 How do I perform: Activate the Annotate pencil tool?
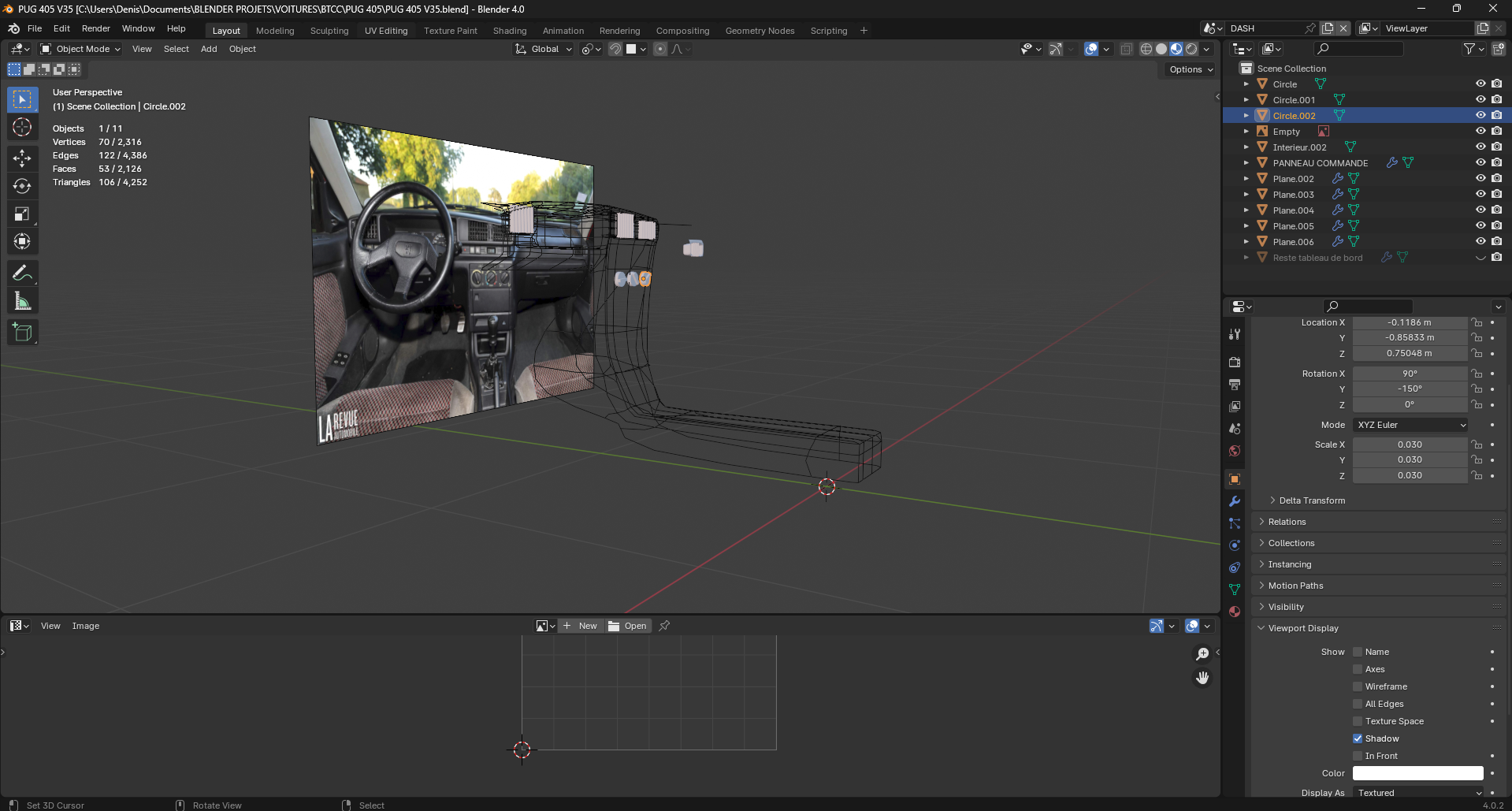(22, 273)
